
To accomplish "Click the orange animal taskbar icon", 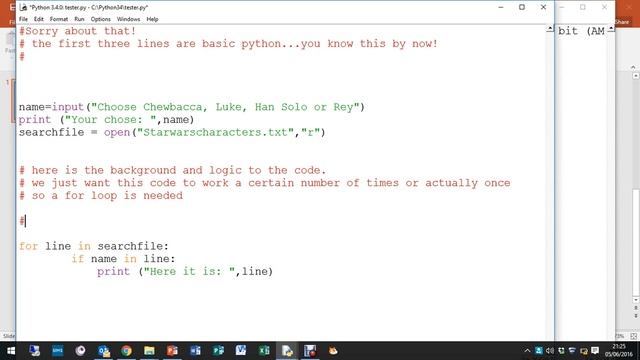I will [x=333, y=351].
